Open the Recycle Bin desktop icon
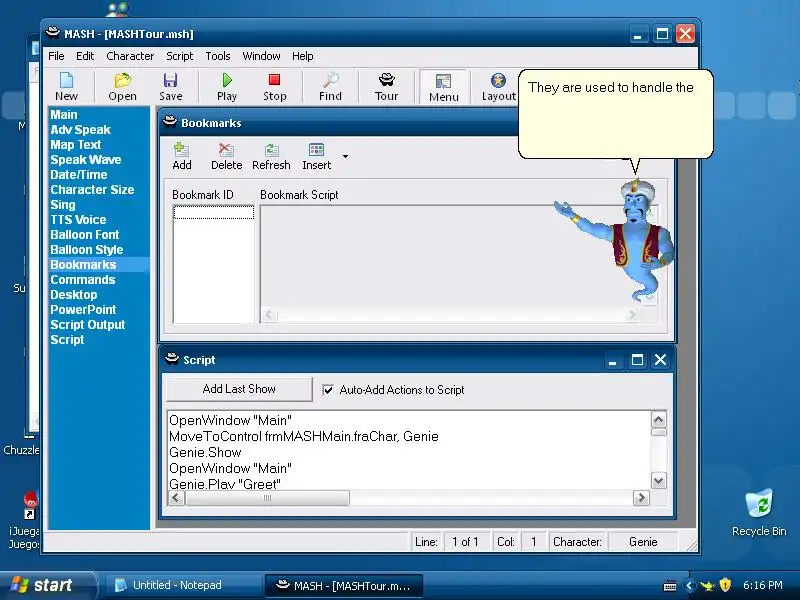 point(759,513)
